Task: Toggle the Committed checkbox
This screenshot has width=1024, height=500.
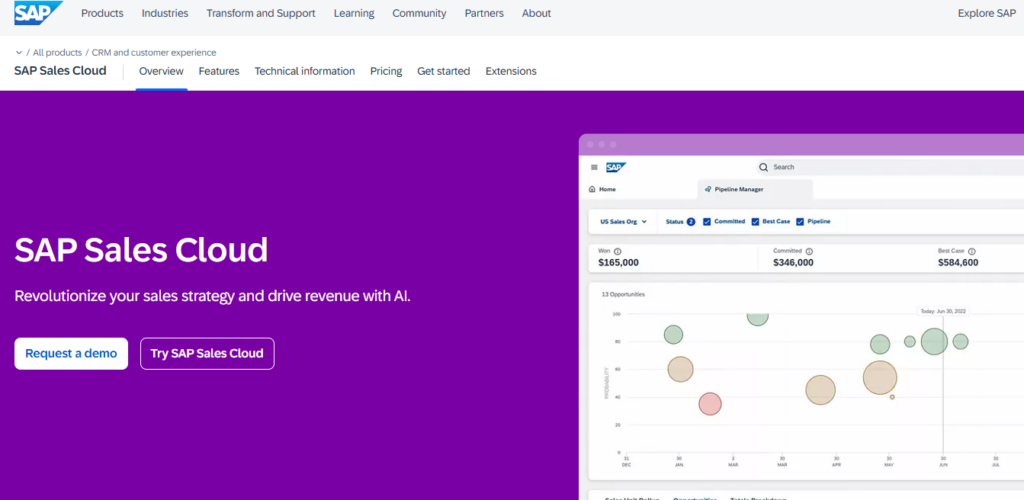Action: (707, 222)
